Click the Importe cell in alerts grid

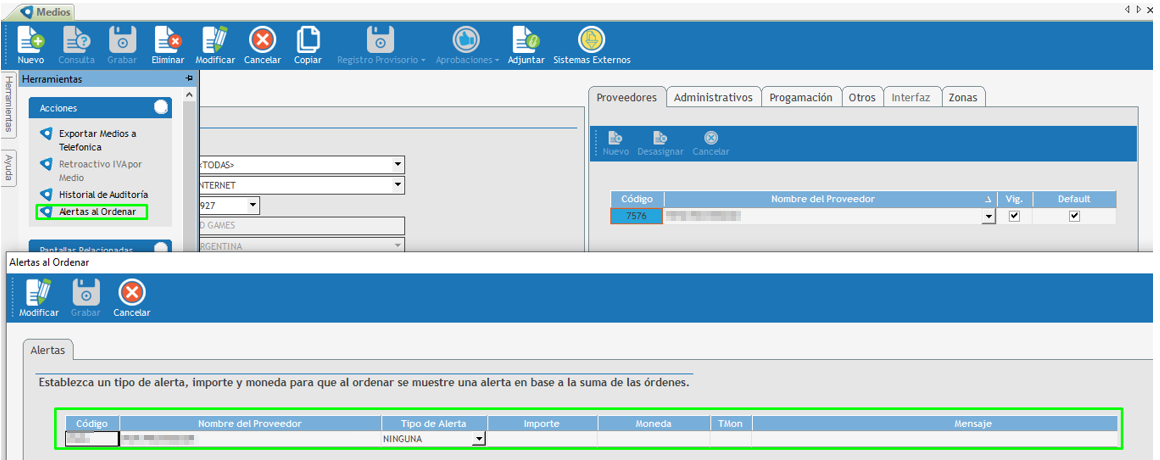(541, 438)
